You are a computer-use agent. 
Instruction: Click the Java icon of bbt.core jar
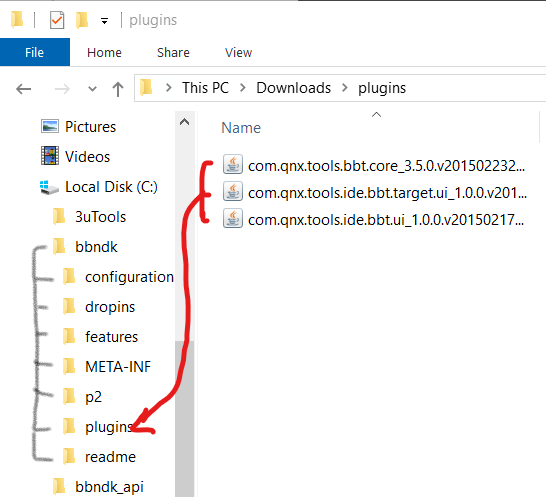pos(233,164)
